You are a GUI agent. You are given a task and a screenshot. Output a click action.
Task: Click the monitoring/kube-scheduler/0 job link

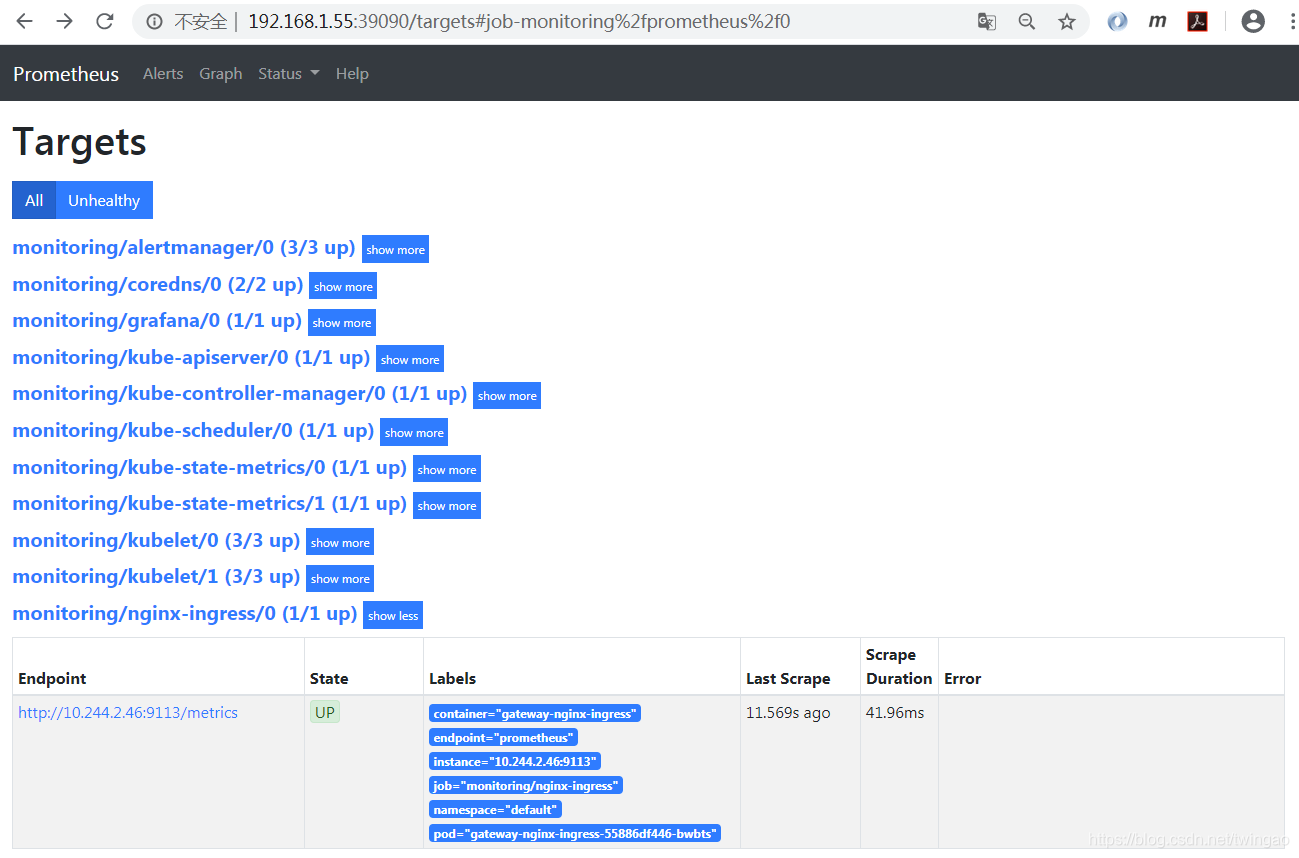193,431
